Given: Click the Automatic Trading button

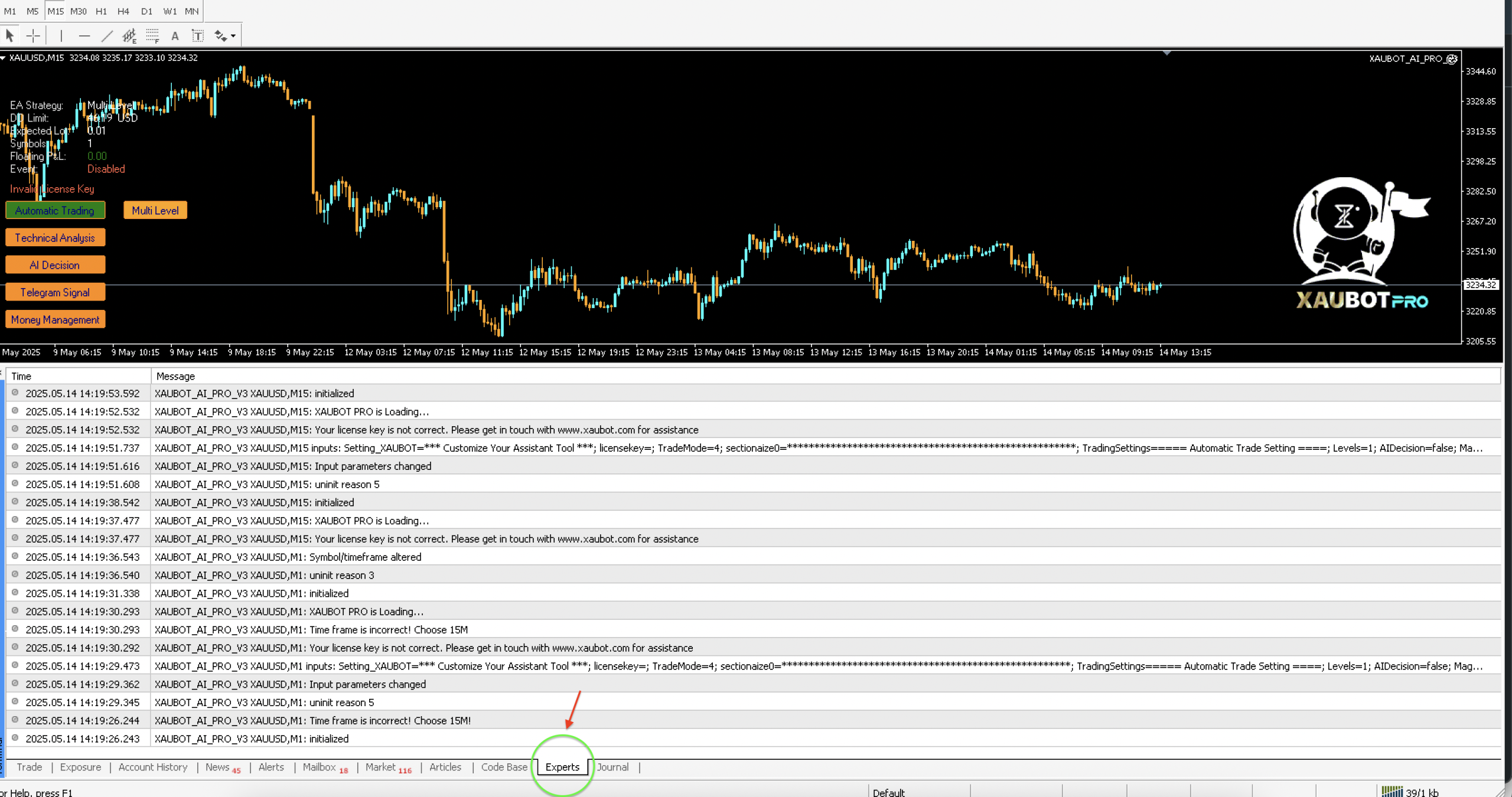Looking at the screenshot, I should click(x=55, y=210).
